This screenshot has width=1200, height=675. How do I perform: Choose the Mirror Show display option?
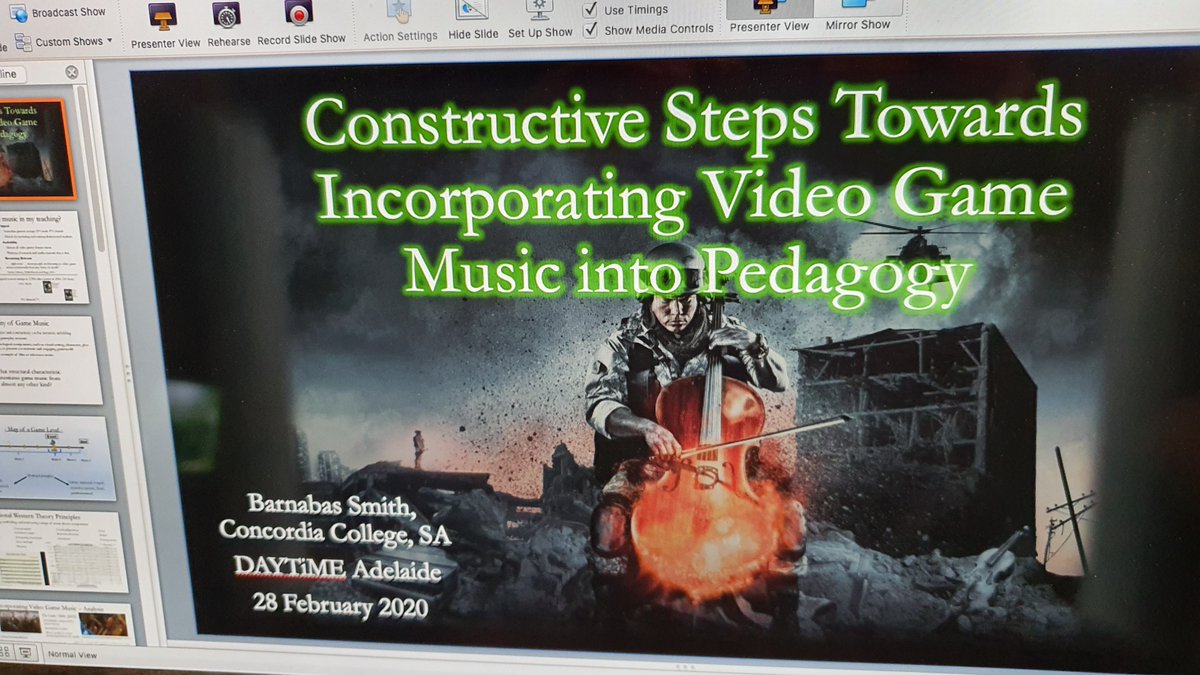coord(858,15)
